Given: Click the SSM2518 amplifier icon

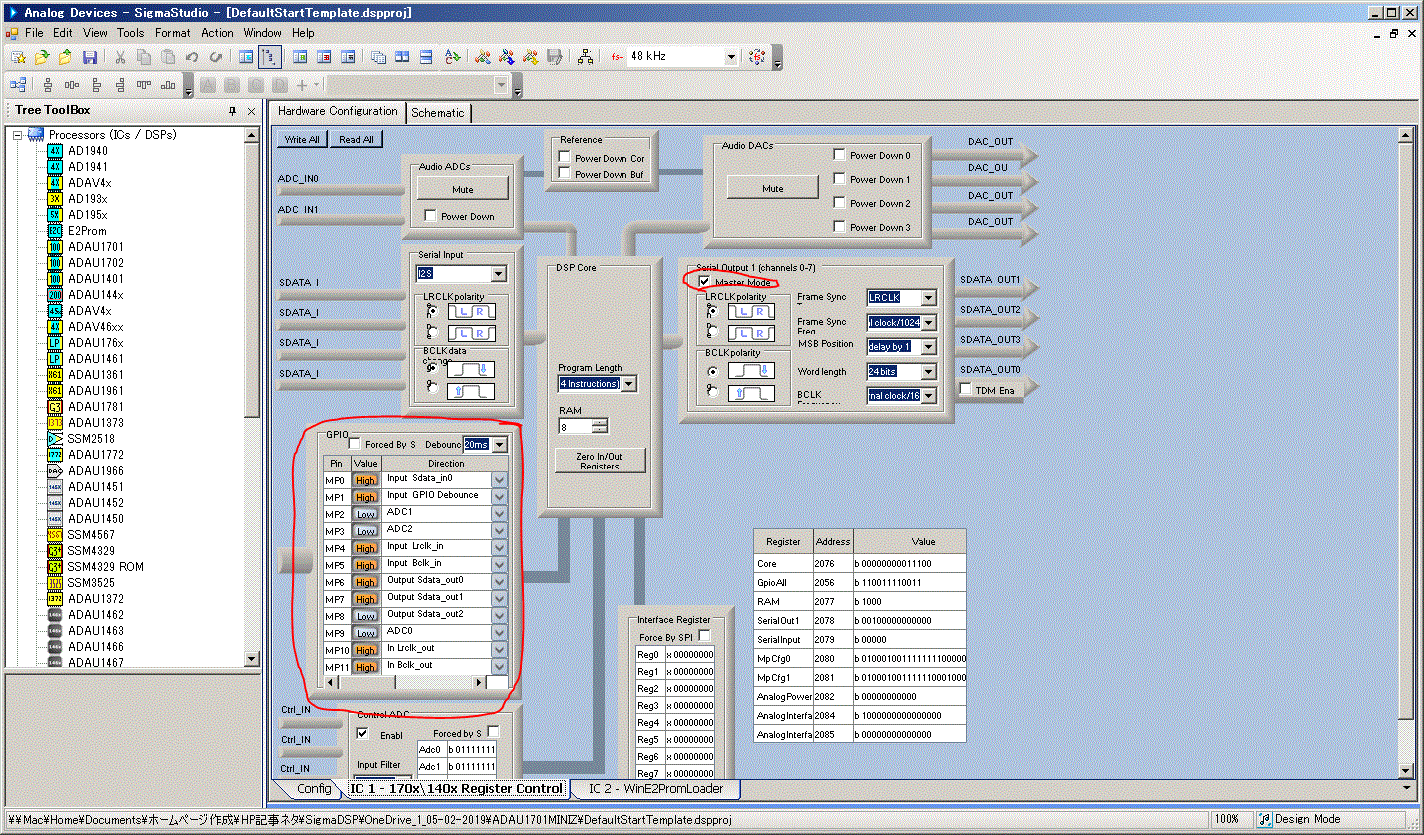Looking at the screenshot, I should (x=55, y=439).
